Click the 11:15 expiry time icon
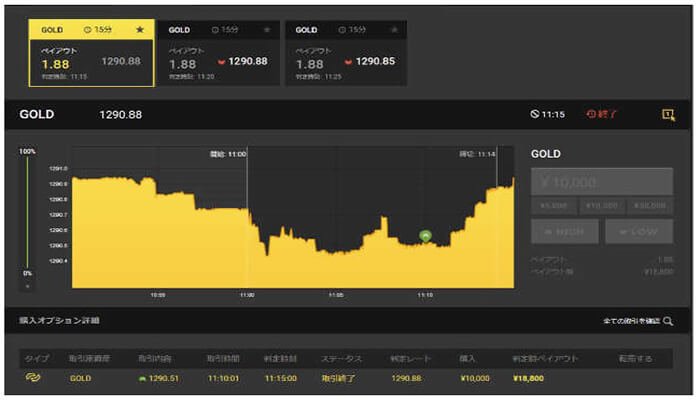 click(x=535, y=115)
